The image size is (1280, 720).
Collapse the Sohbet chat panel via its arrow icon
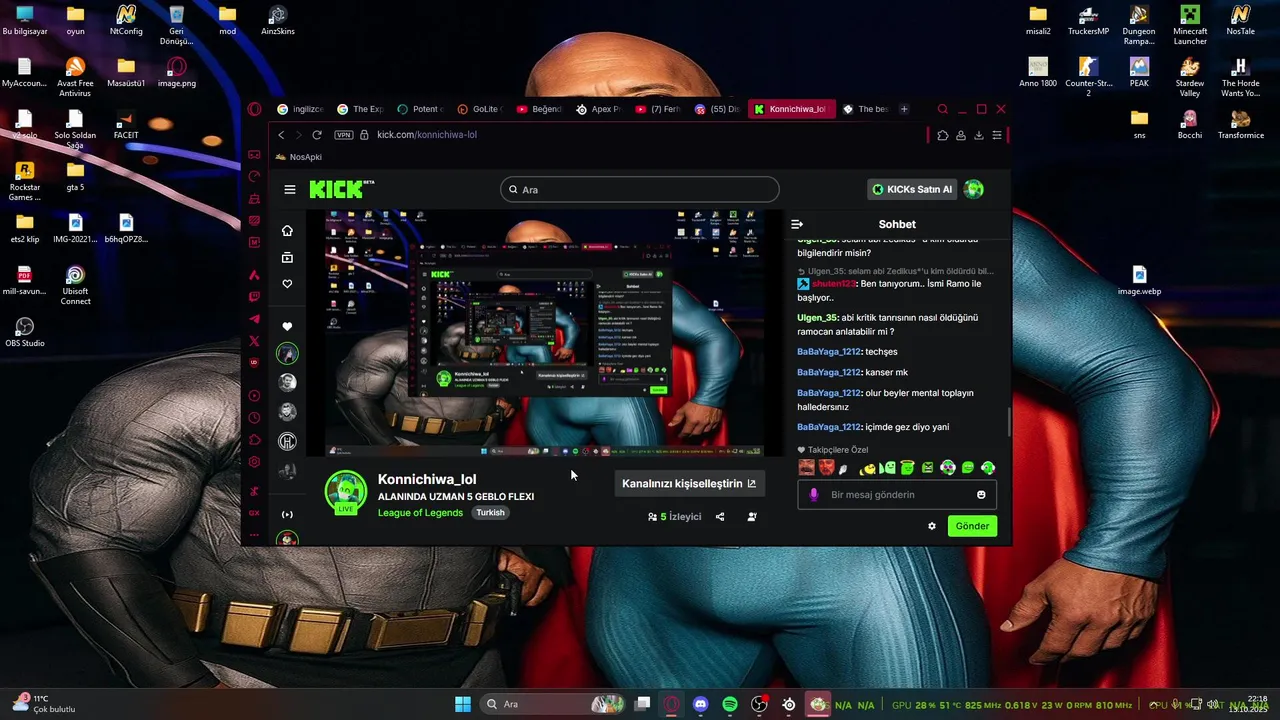click(797, 224)
